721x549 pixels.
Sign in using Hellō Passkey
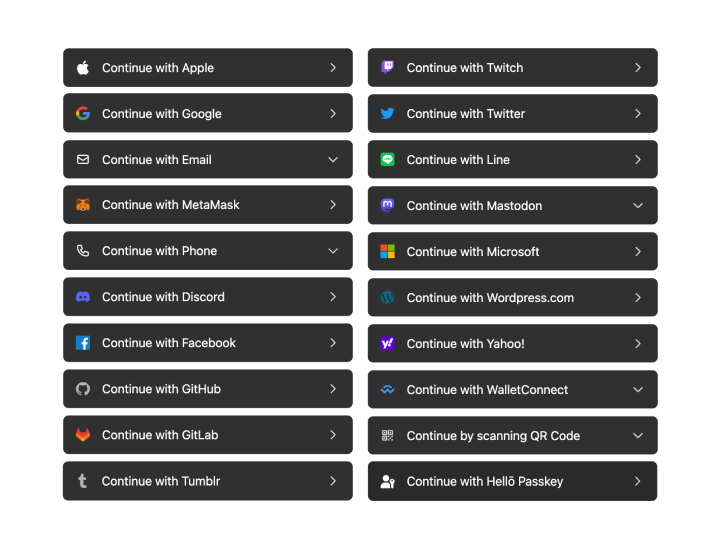click(x=512, y=481)
